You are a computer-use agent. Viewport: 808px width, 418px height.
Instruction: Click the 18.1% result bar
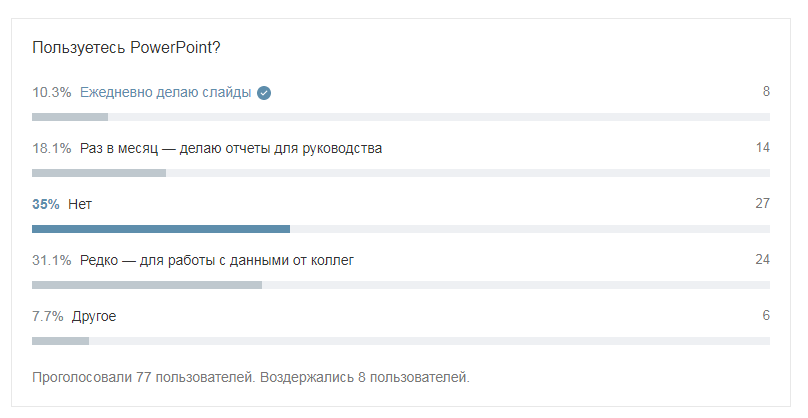[x=99, y=173]
